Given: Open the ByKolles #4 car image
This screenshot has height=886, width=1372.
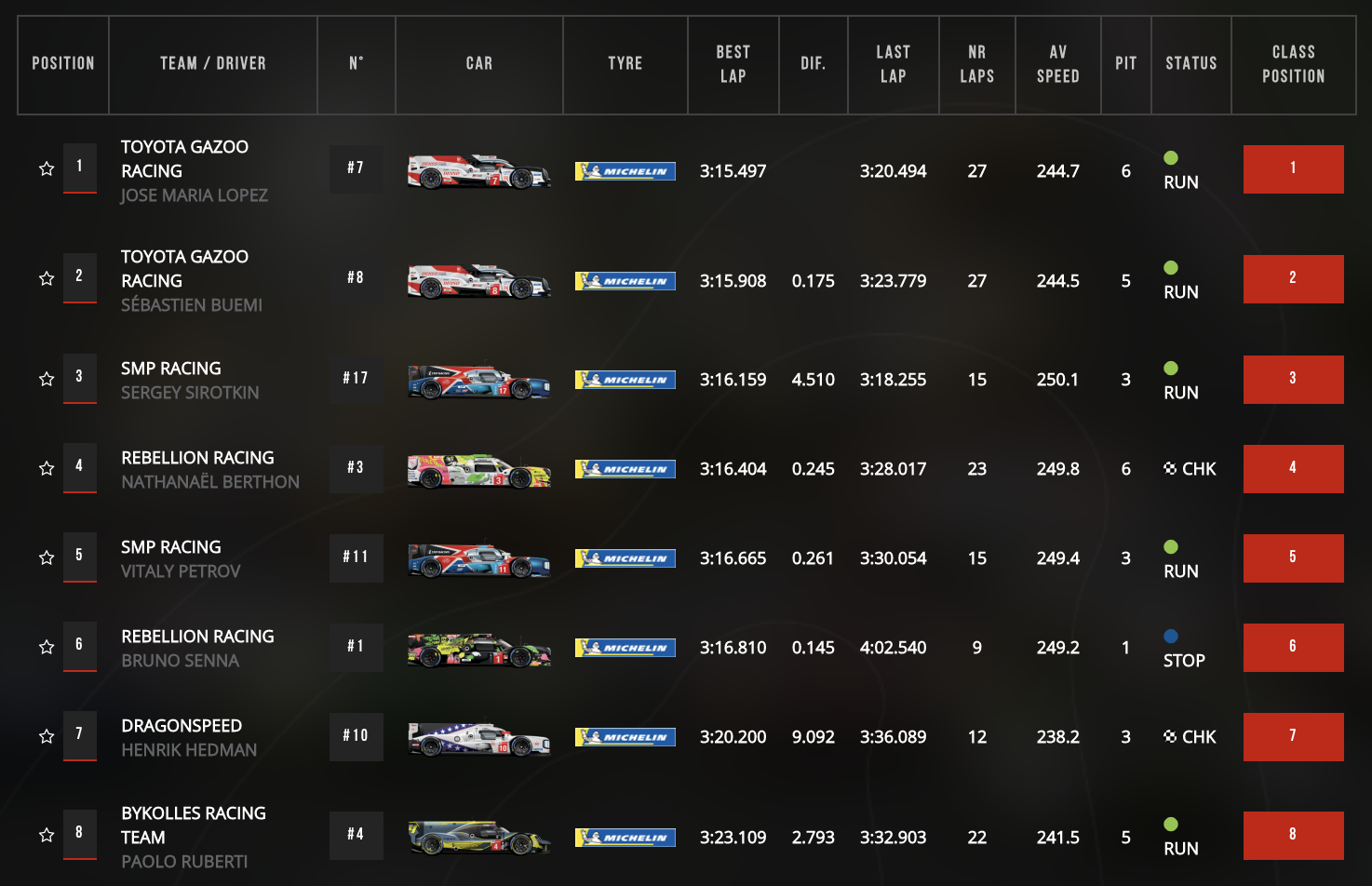Looking at the screenshot, I should 479,837.
